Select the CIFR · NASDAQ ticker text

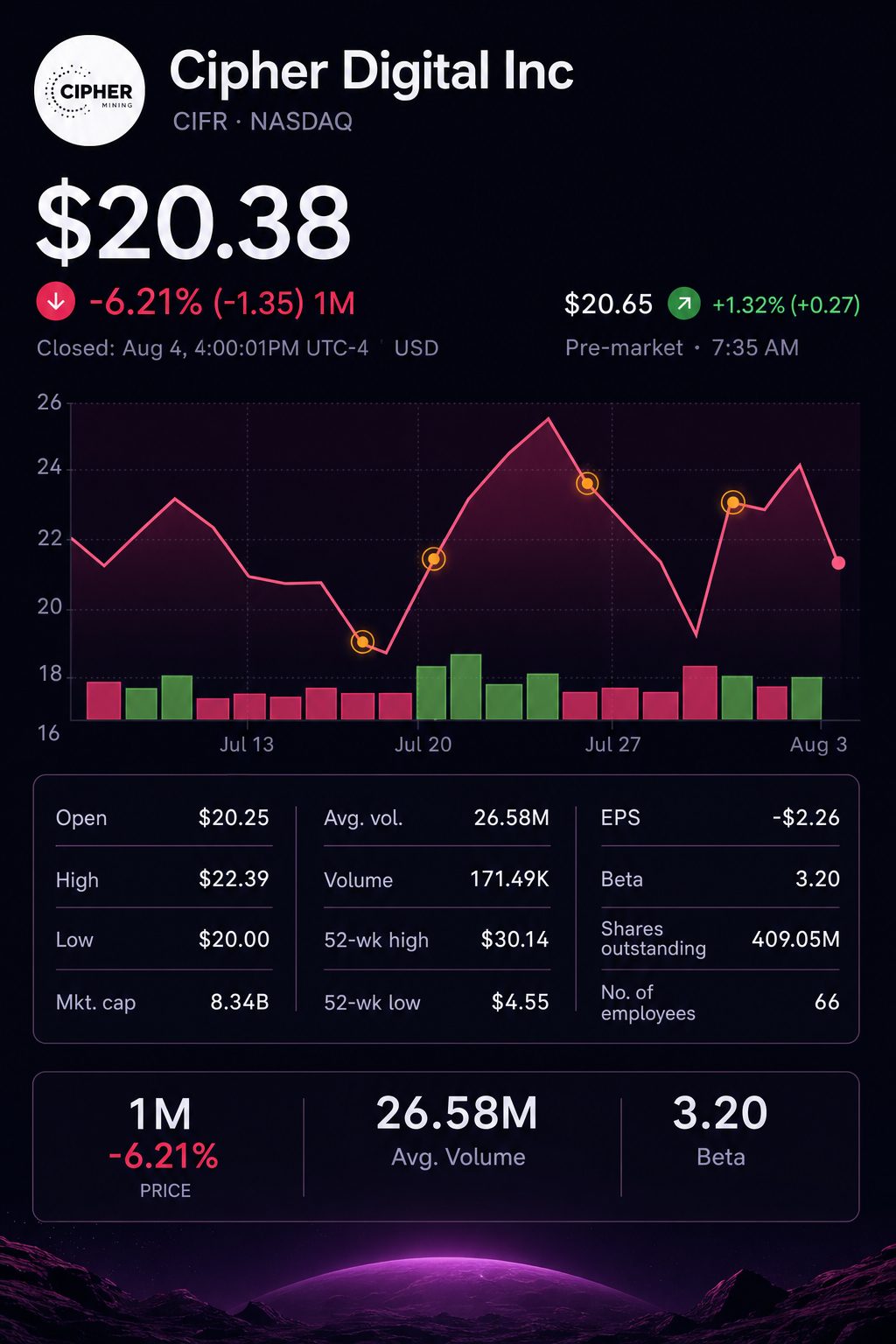coord(262,122)
